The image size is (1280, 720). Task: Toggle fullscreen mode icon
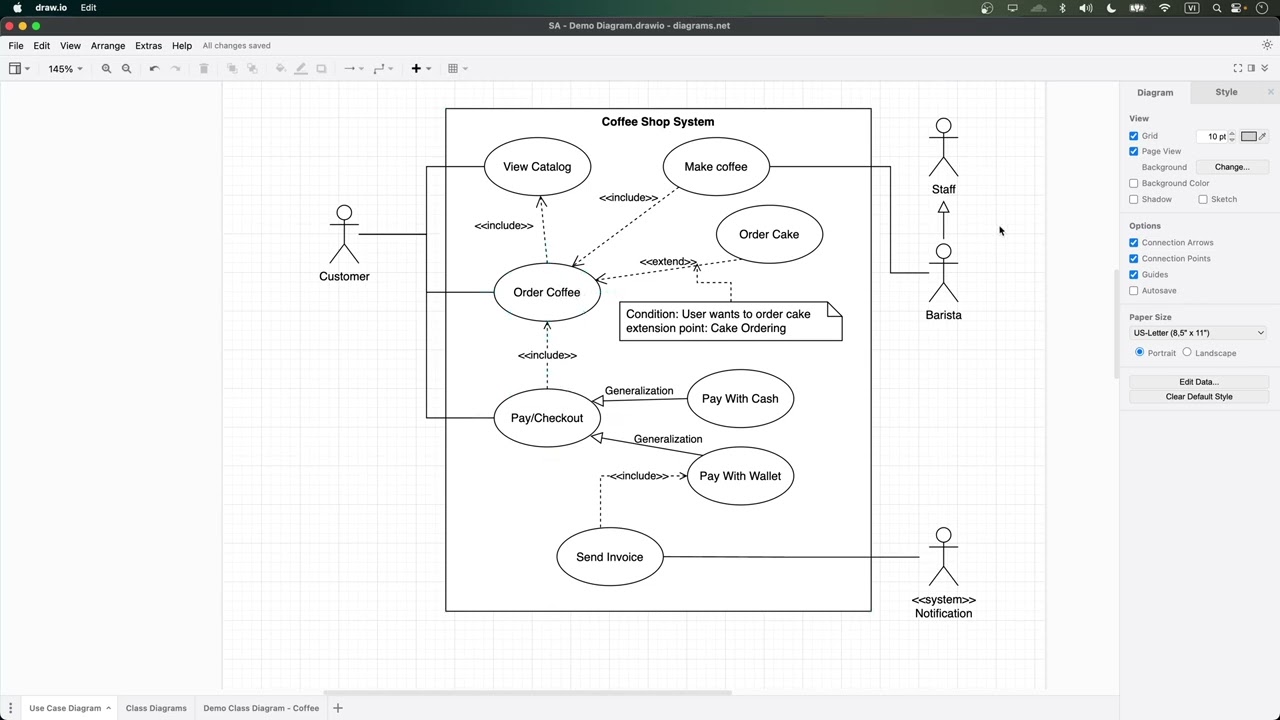tap(1238, 68)
